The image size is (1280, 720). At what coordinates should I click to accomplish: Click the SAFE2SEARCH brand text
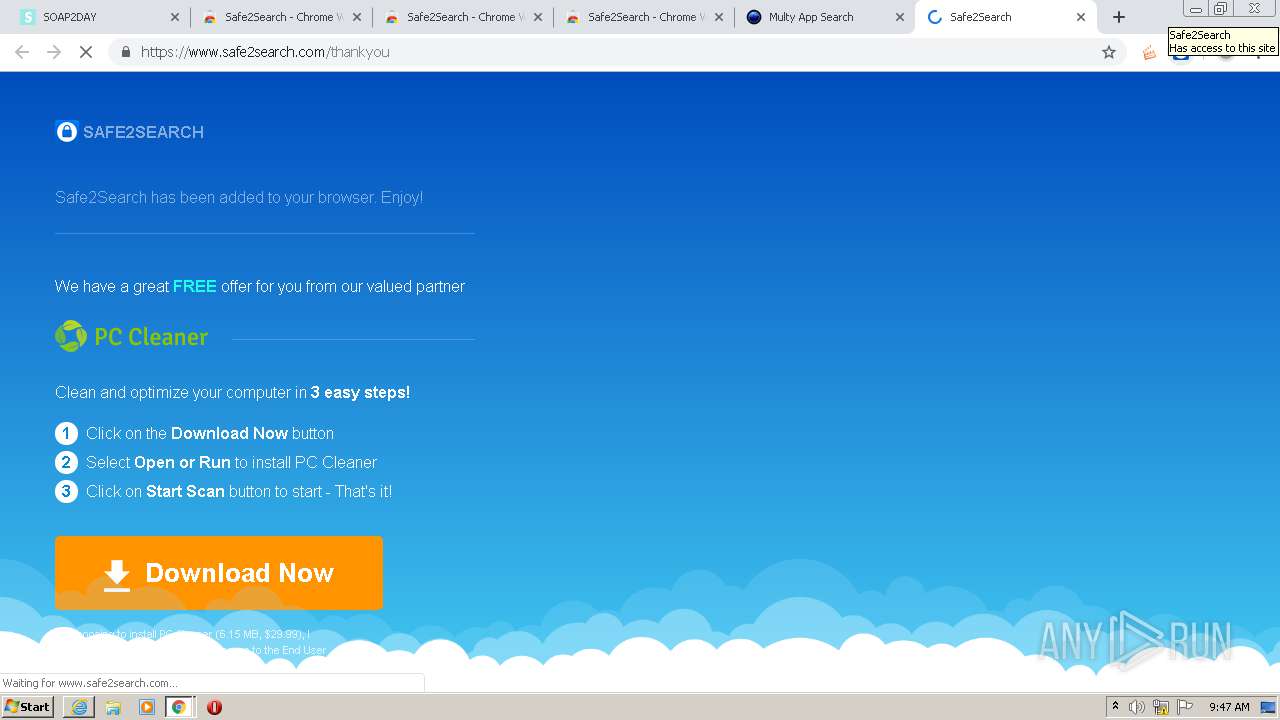pos(143,132)
